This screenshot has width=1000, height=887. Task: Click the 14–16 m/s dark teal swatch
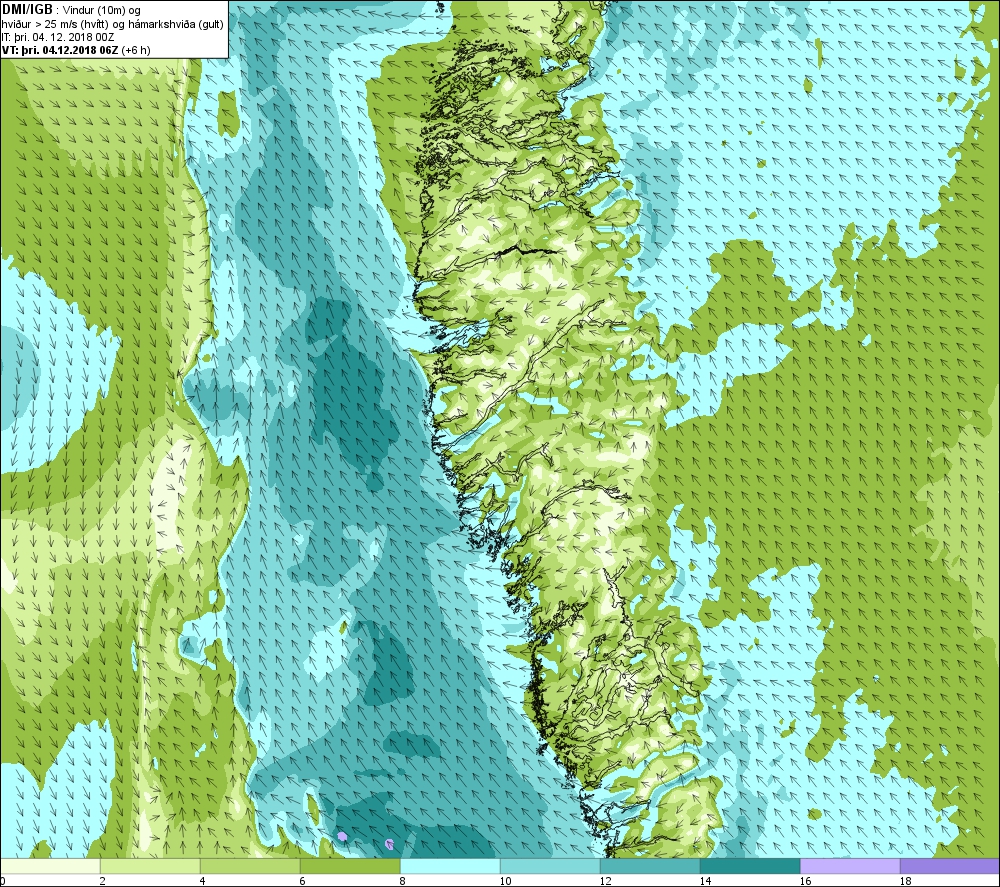click(x=750, y=866)
